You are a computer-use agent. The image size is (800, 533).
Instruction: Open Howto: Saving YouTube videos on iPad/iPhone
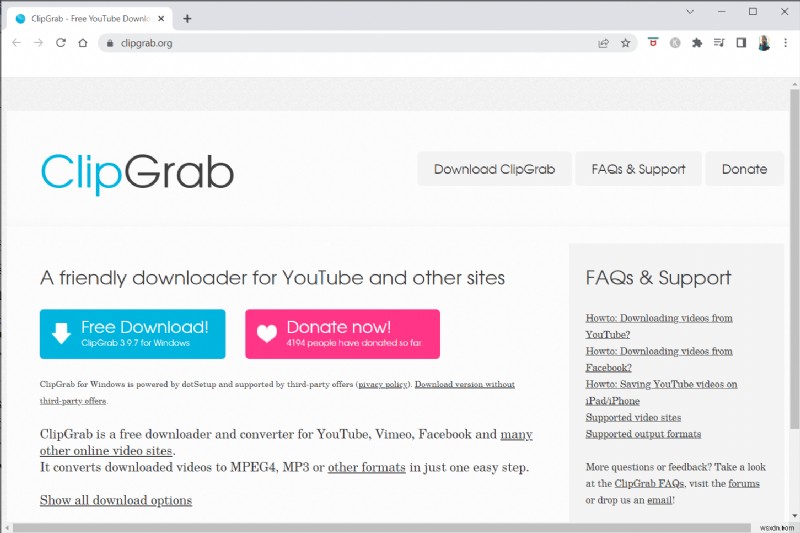[661, 392]
